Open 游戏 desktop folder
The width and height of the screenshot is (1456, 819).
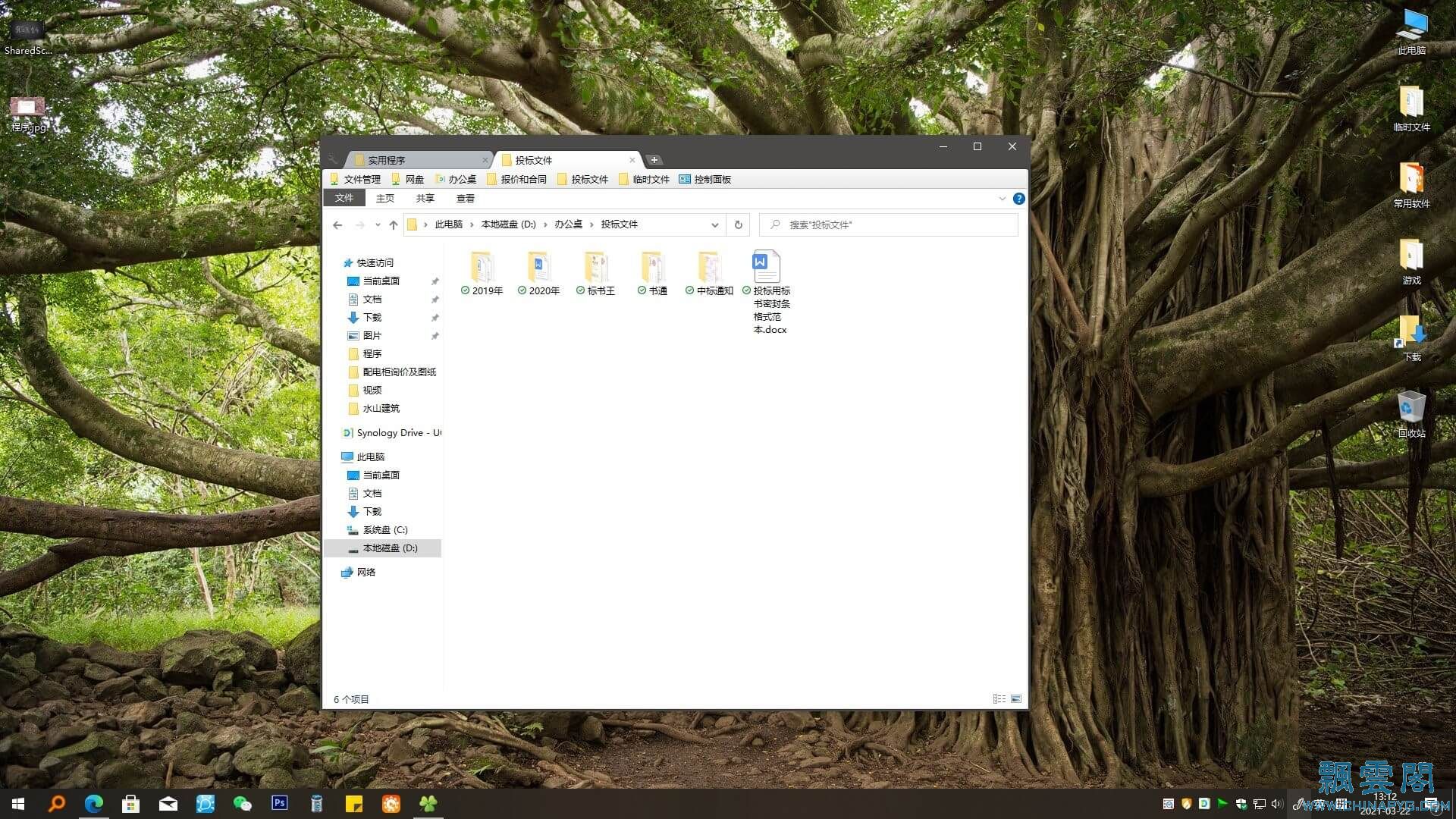[1411, 262]
